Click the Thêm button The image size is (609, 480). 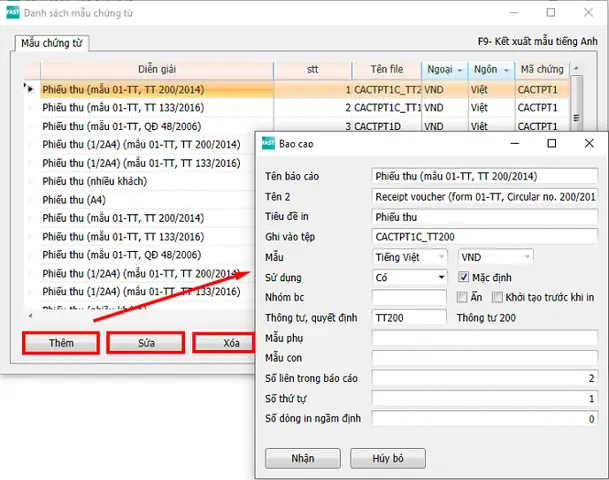coord(61,343)
